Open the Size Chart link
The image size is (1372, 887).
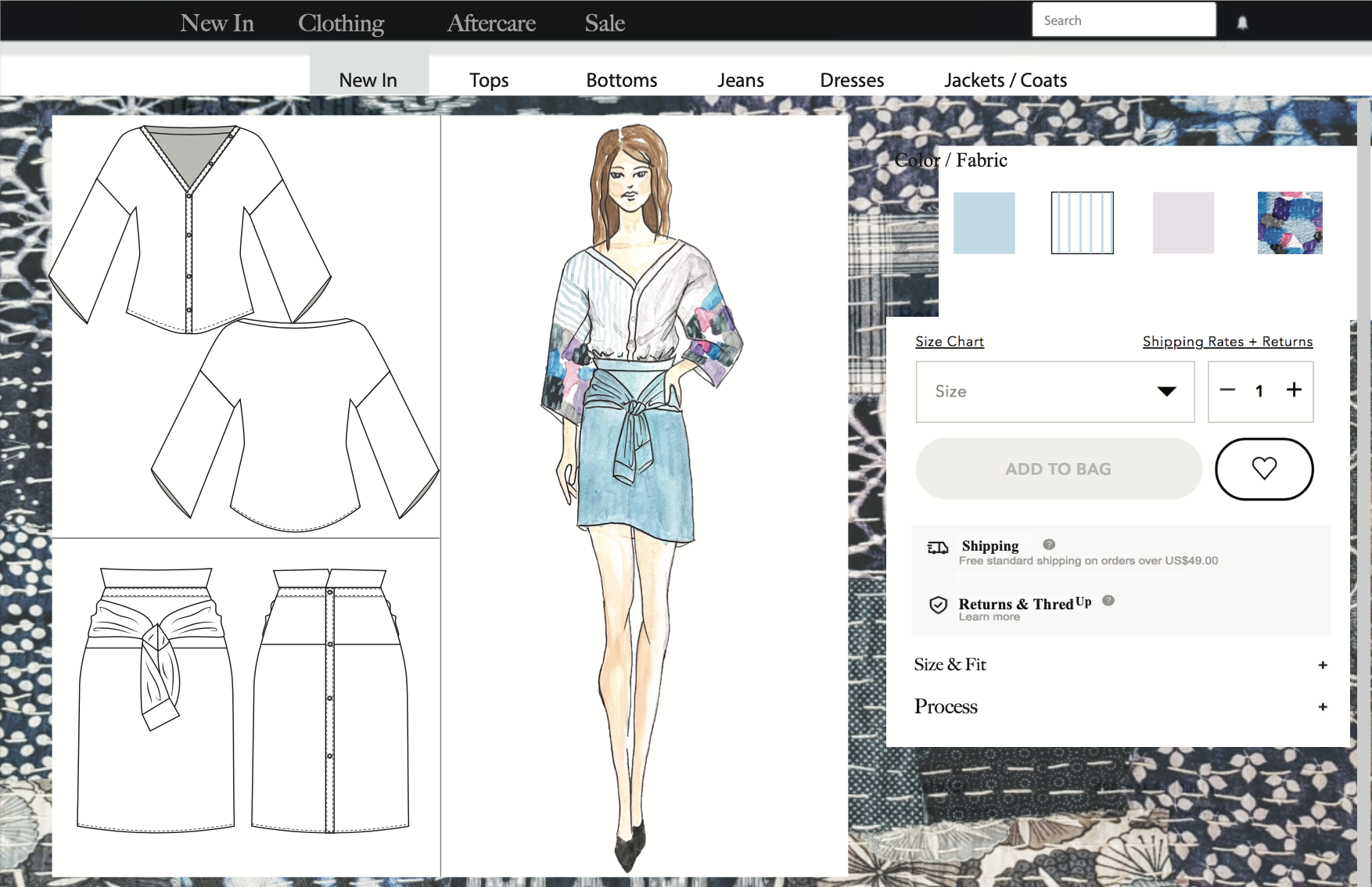coord(950,342)
